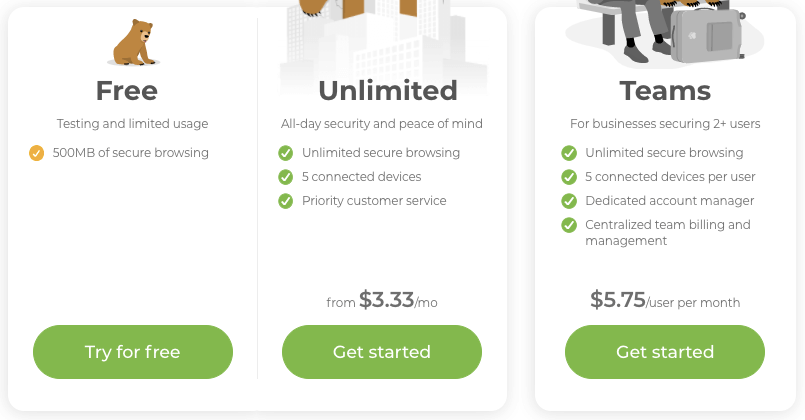Click 'For businesses securing 2+ users' text
The width and height of the screenshot is (805, 420).
pos(665,124)
